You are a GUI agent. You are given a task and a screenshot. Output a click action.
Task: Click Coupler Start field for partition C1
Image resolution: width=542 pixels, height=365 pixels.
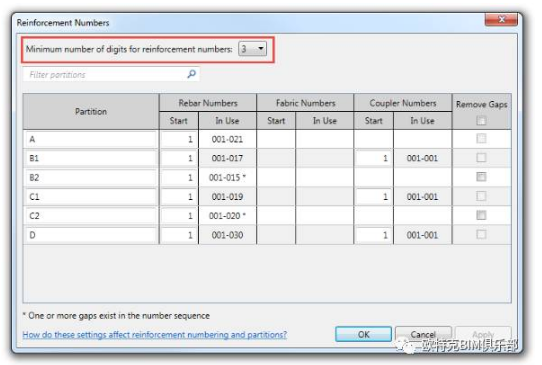click(x=374, y=197)
